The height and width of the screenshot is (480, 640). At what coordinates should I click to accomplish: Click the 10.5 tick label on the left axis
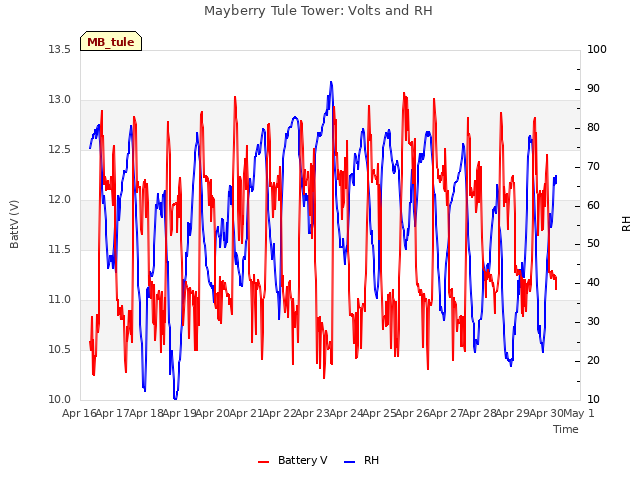click(60, 349)
